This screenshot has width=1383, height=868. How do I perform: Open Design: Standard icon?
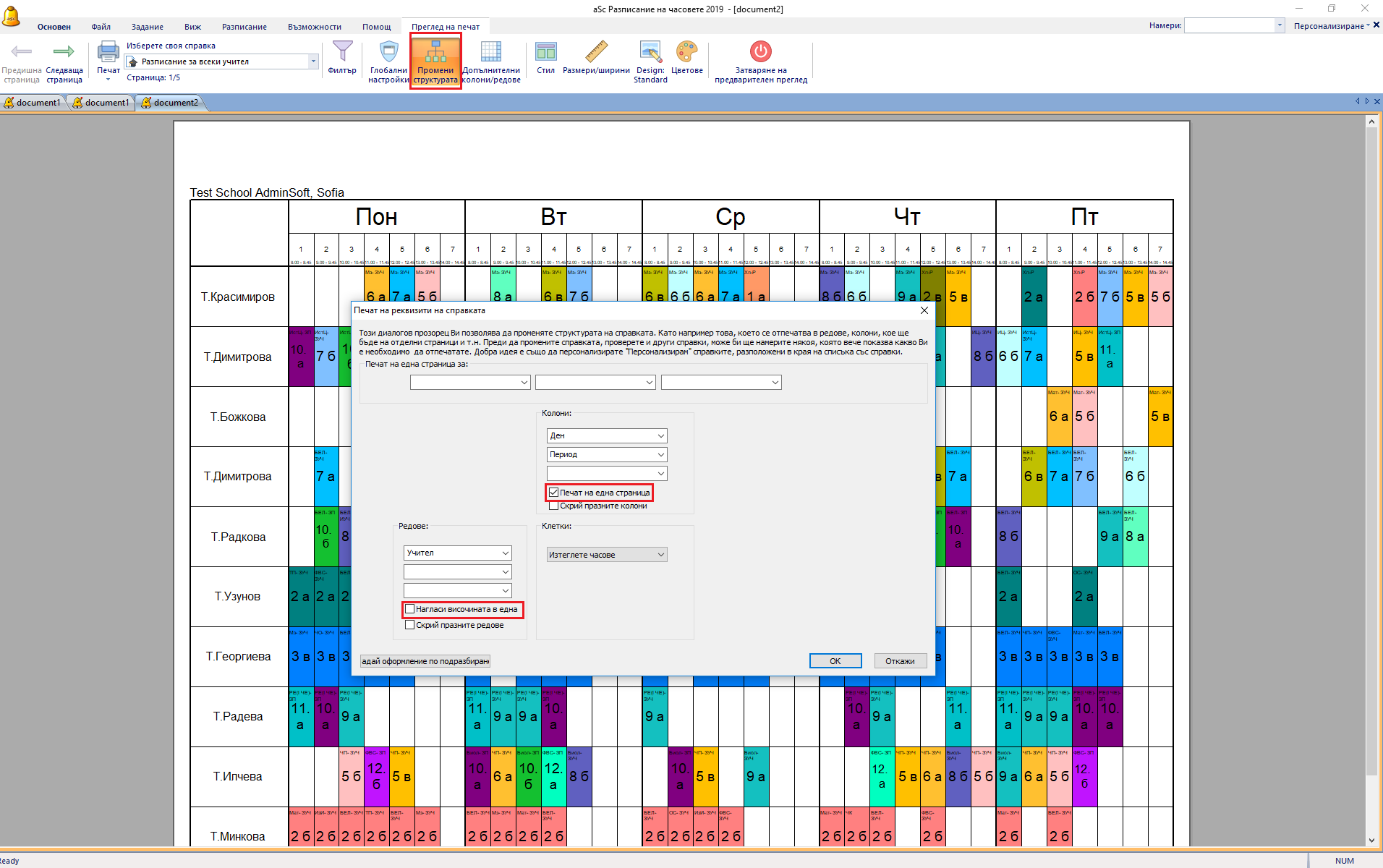[x=650, y=51]
